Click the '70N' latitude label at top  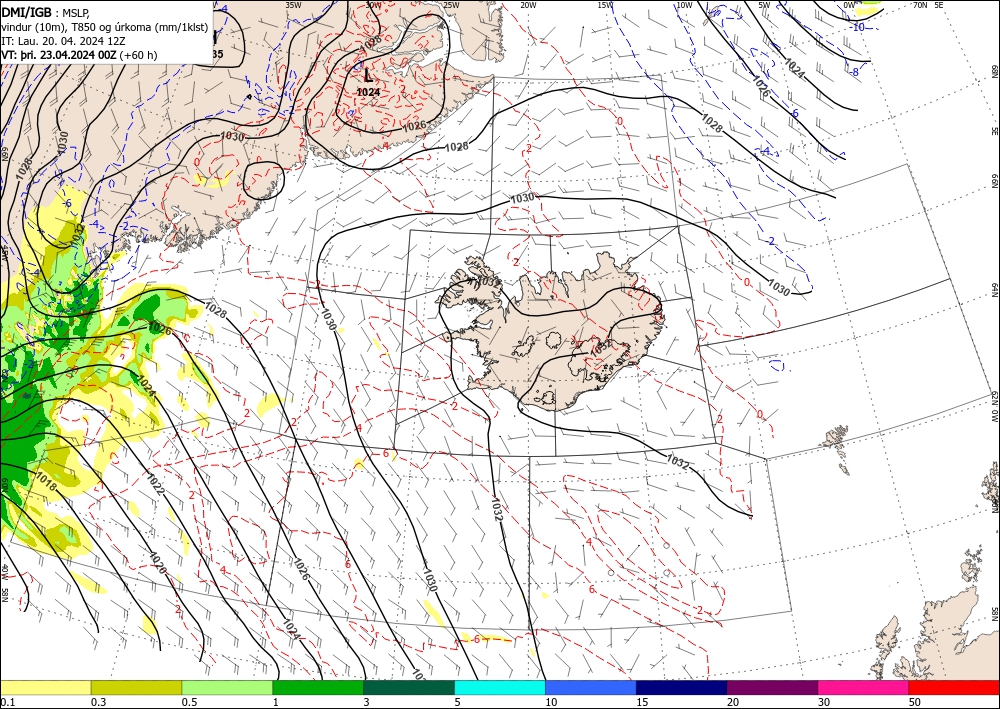tap(920, 5)
